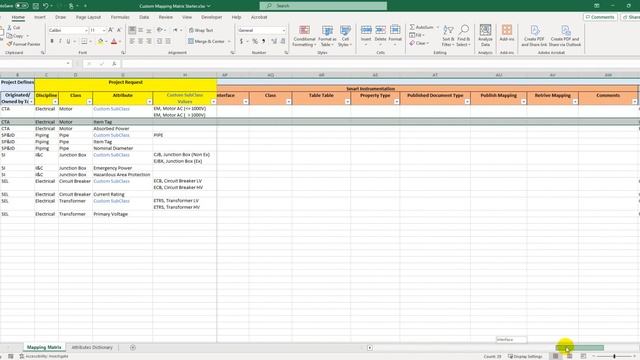Click the horizontal scrollbar thumb

click(580, 348)
